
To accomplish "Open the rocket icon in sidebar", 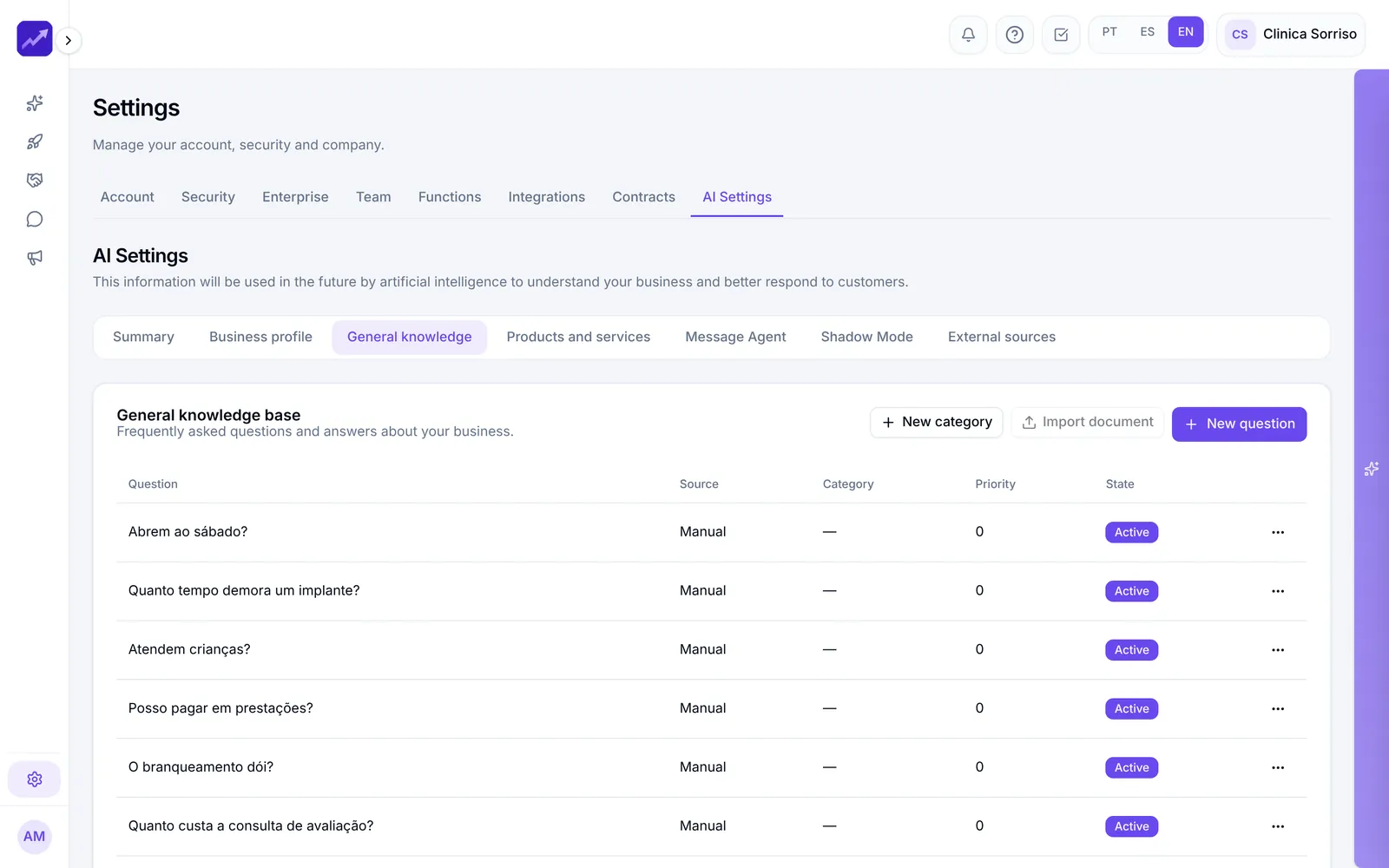I will (x=35, y=141).
